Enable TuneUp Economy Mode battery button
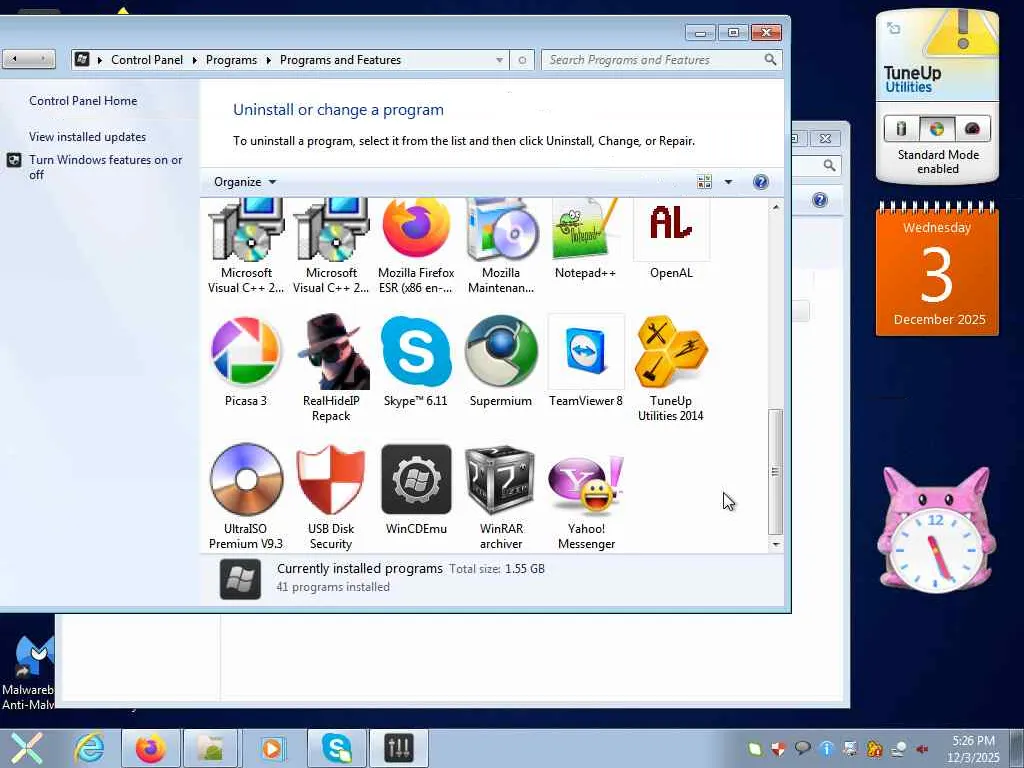This screenshot has height=768, width=1024. point(901,129)
